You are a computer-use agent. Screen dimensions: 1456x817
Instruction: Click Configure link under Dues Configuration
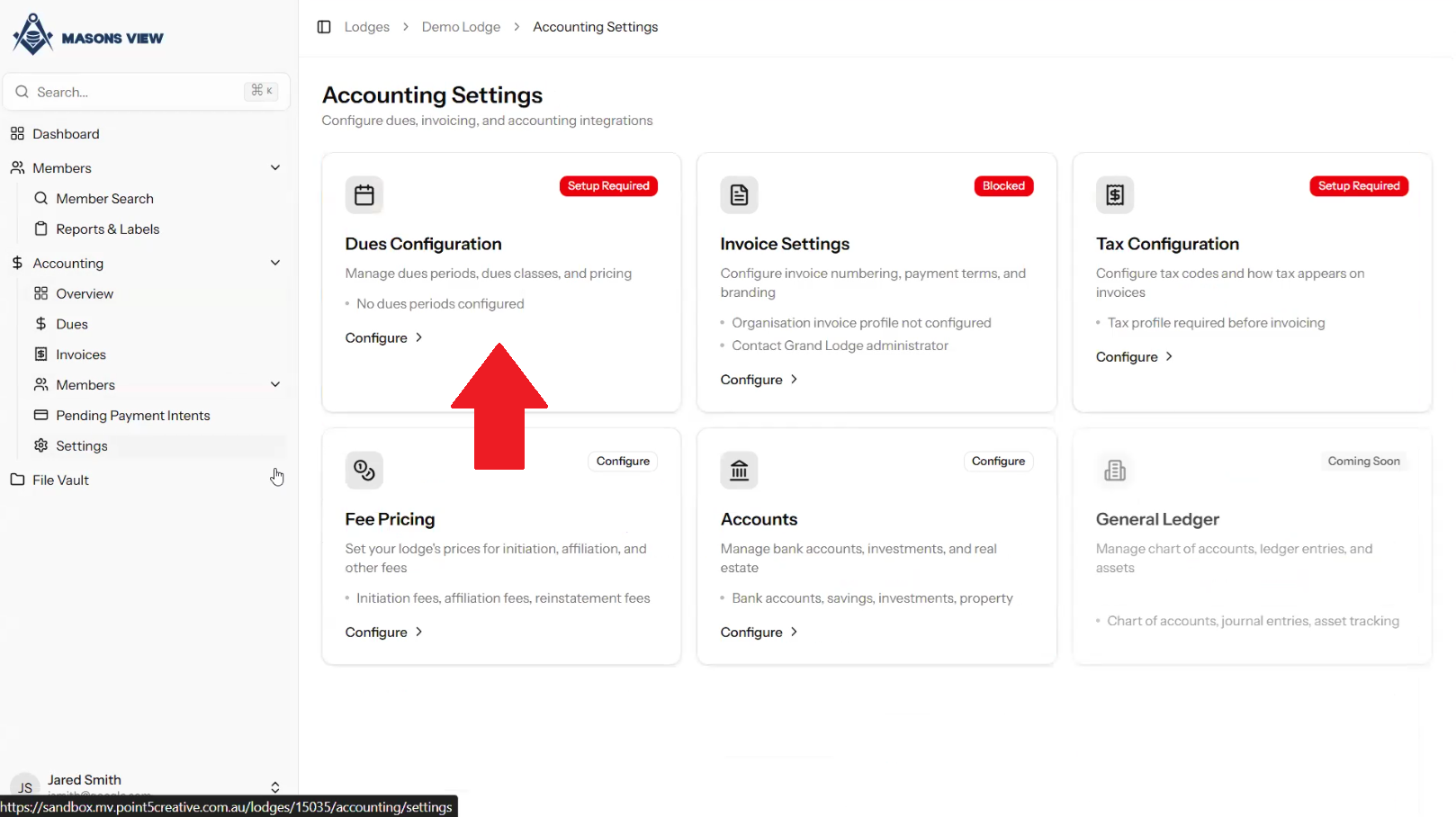point(384,338)
